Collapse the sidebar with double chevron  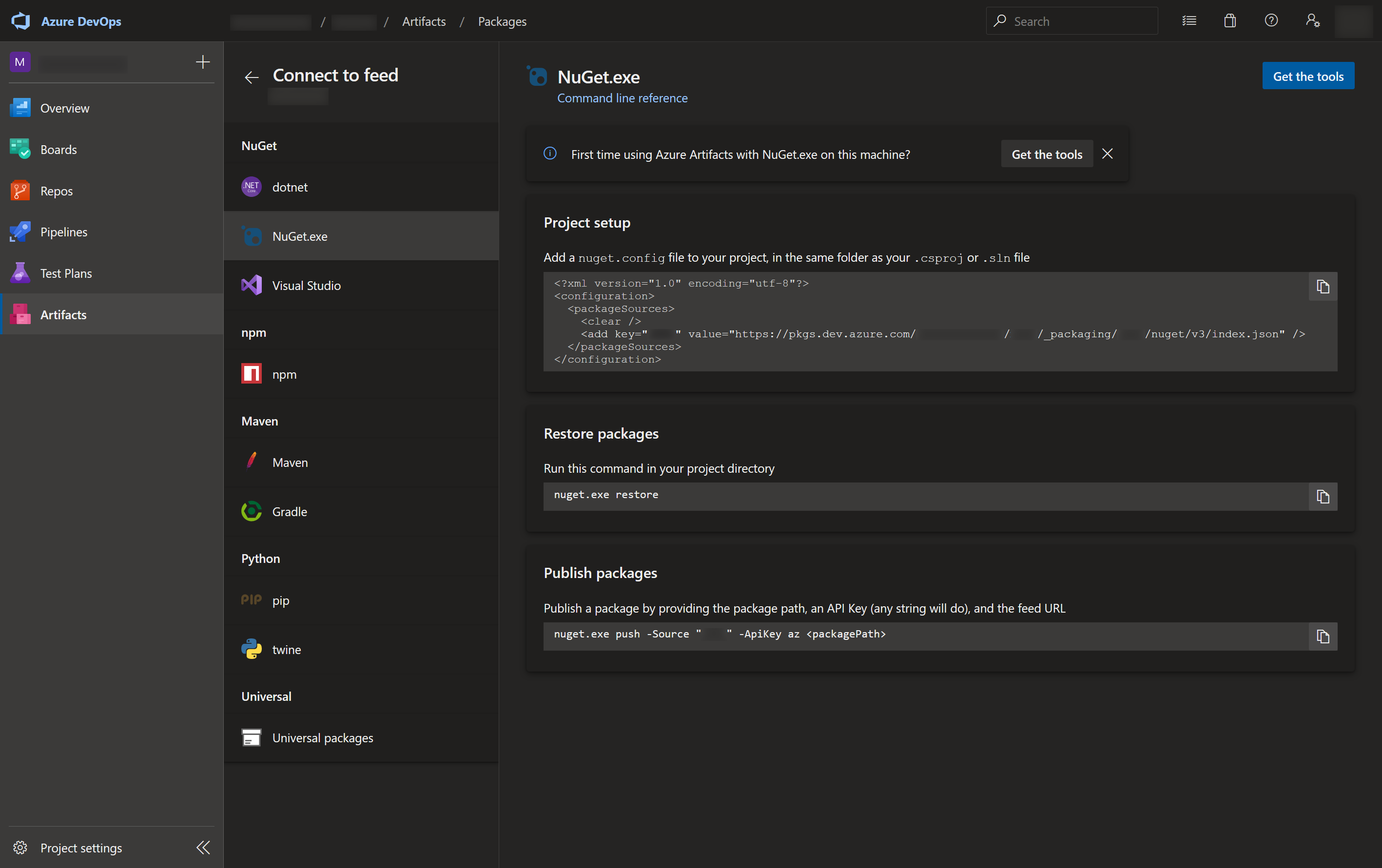pyautogui.click(x=203, y=848)
